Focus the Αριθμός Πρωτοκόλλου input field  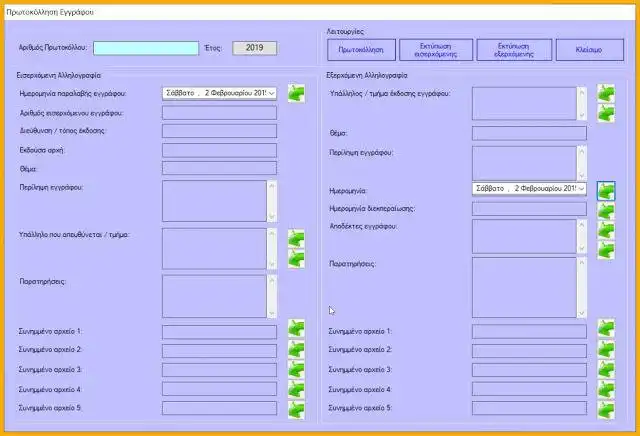tap(146, 48)
